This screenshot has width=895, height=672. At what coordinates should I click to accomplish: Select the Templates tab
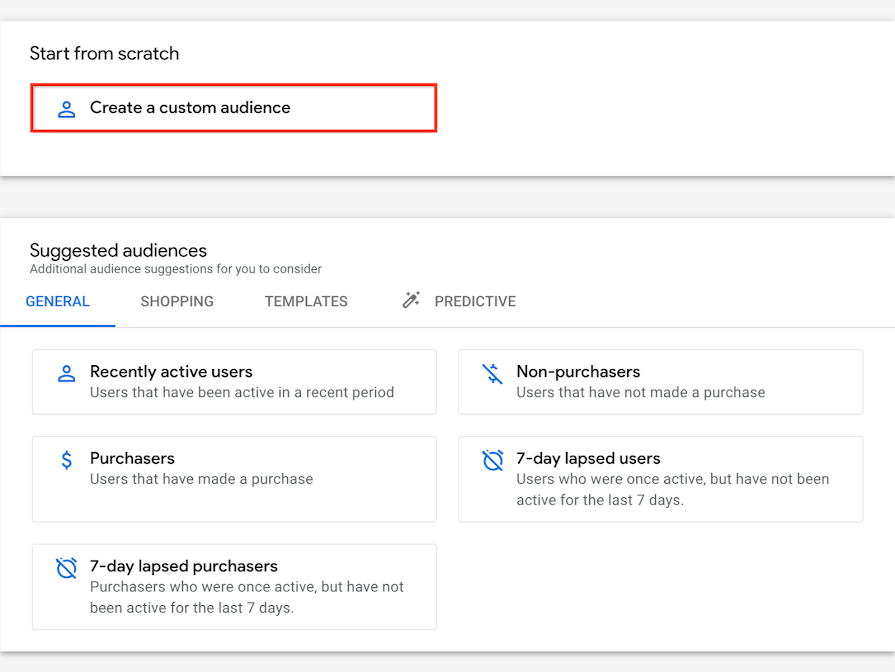306,301
